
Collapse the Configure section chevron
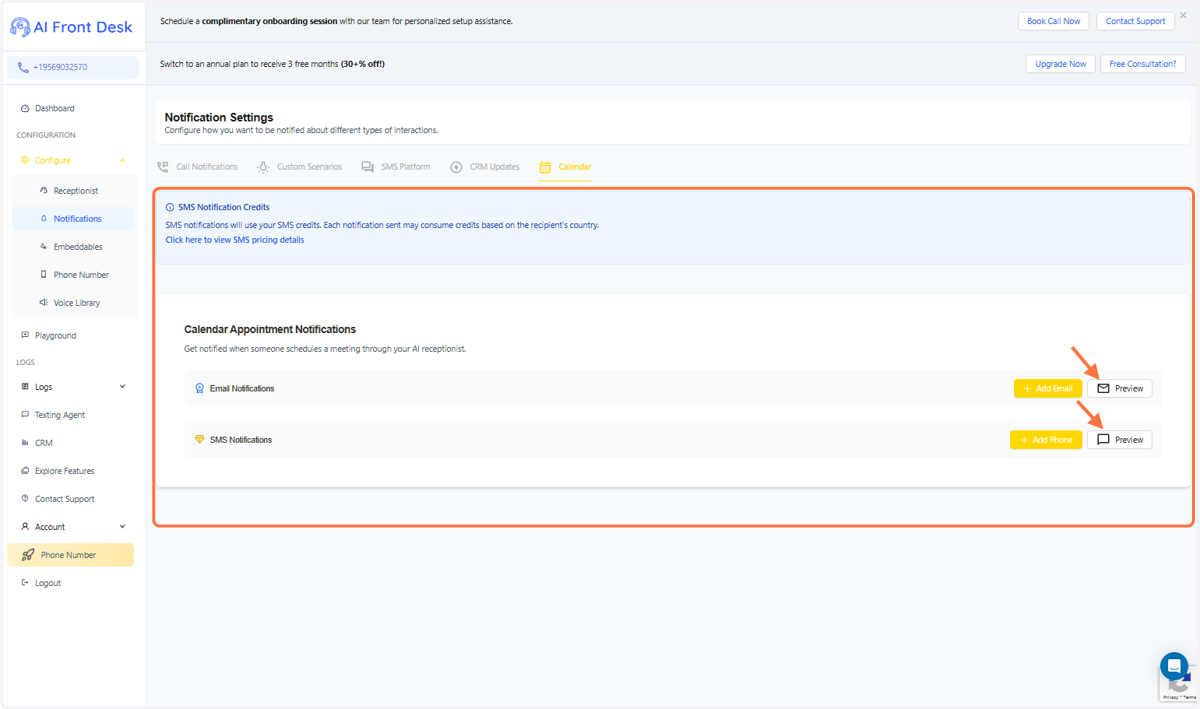[122, 160]
